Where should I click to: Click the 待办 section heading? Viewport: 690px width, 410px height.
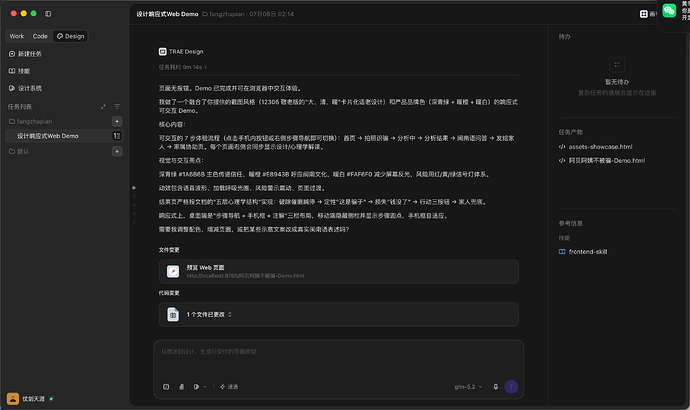pyautogui.click(x=565, y=37)
